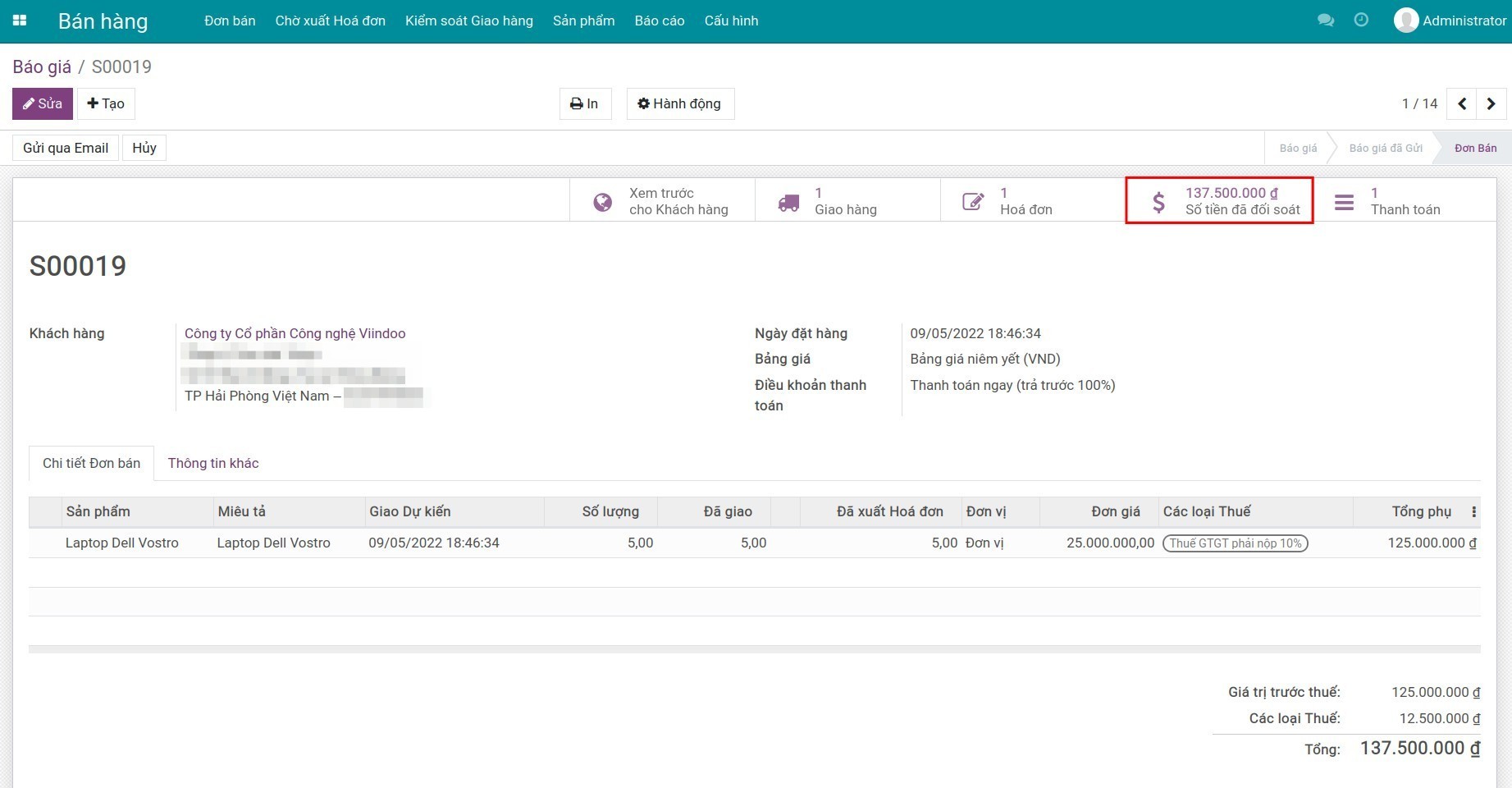The width and height of the screenshot is (1512, 788).
Task: Click the Hủy cancel button
Action: pos(144,148)
